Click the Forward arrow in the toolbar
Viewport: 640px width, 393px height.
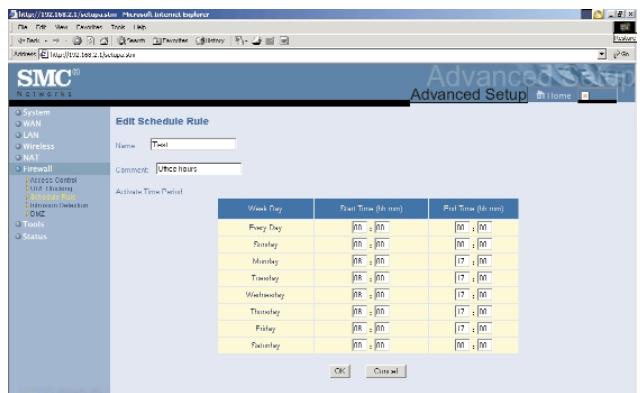(x=56, y=40)
